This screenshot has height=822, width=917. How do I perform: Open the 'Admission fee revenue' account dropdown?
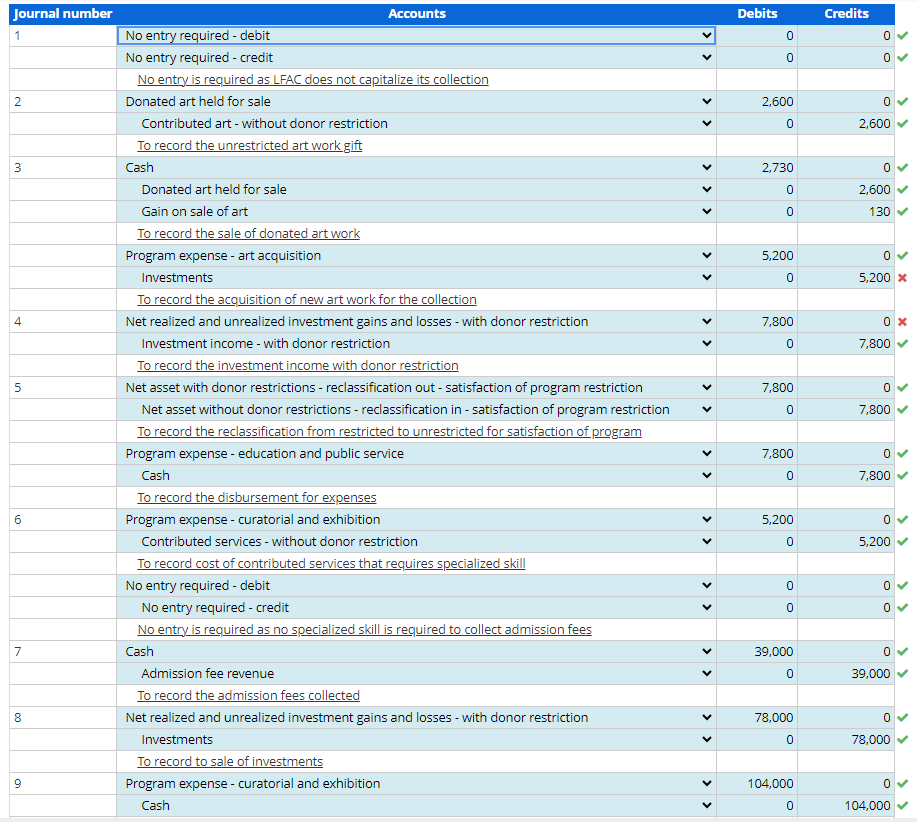tap(416, 674)
